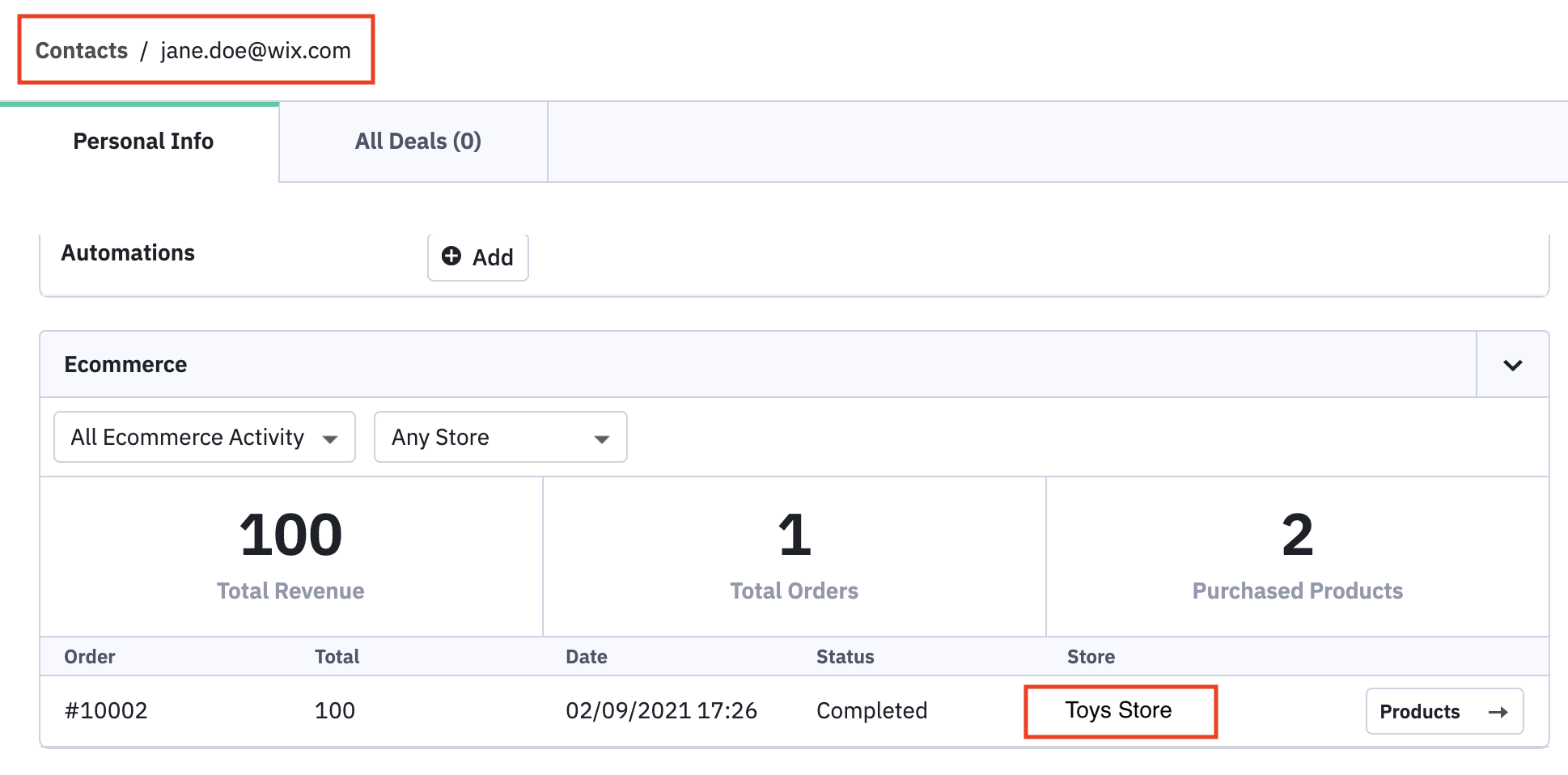Click the date 02/09/2021 17:26
Viewport: 1568px width, 775px height.
pos(661,711)
